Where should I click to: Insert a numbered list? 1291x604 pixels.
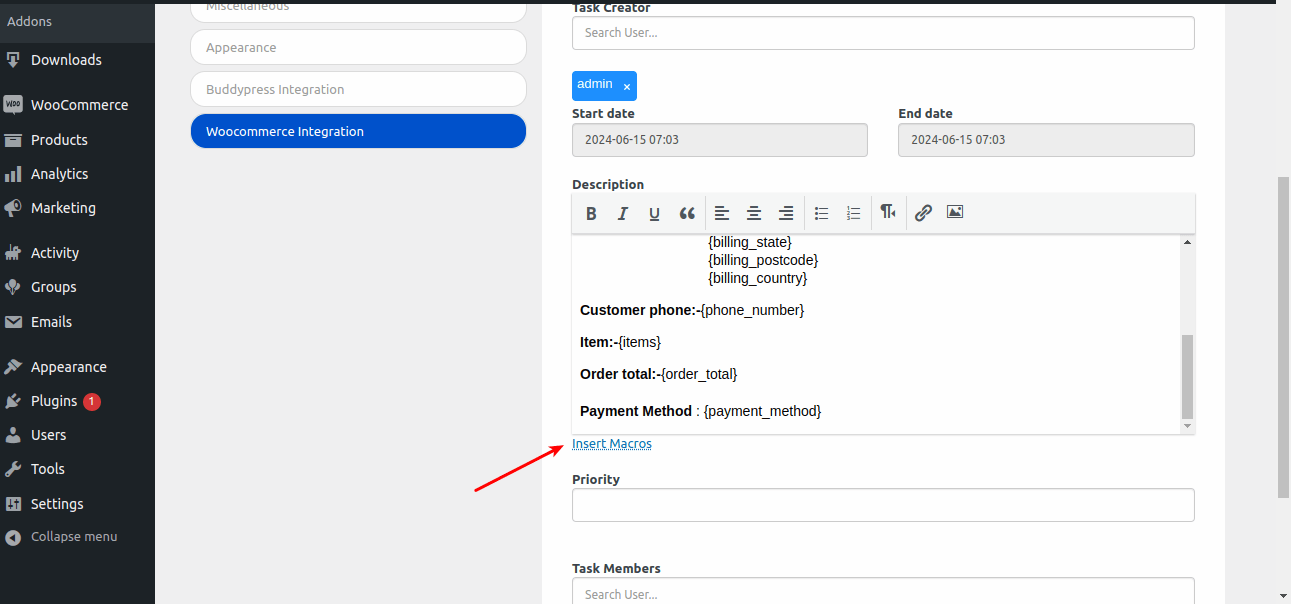coord(854,213)
